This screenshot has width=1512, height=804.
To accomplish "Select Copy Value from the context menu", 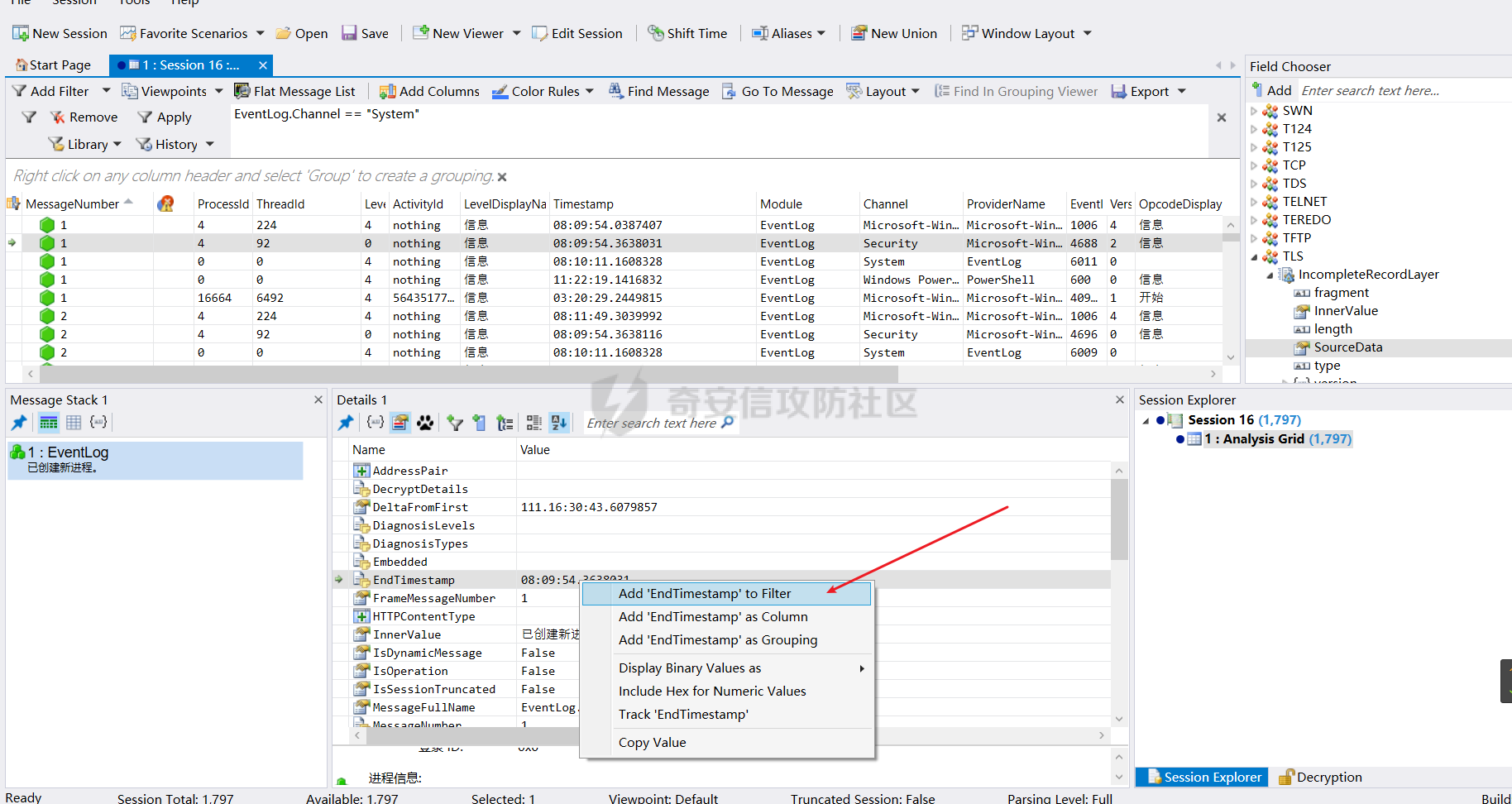I will (x=652, y=742).
